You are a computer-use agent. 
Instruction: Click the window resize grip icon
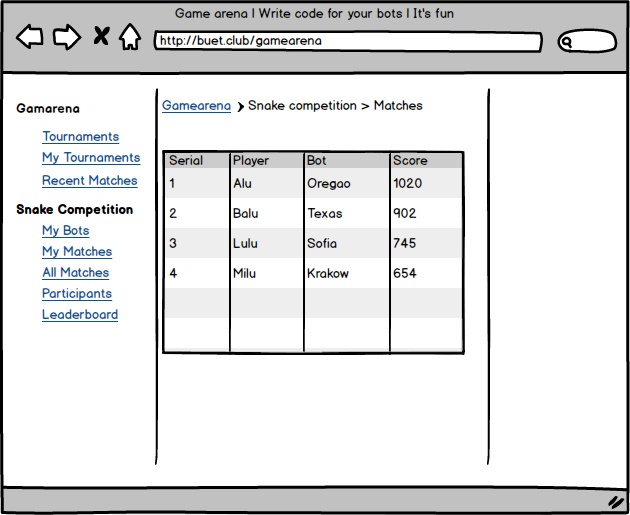[615, 502]
